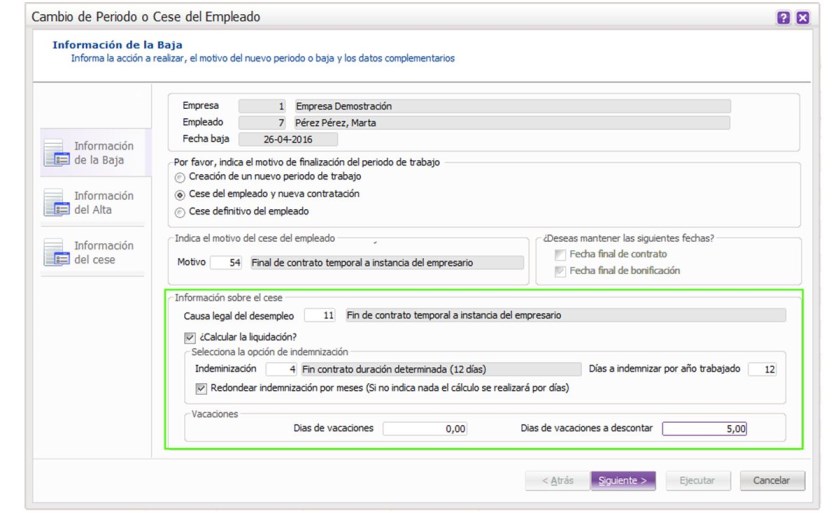Viewport: 838px width, 513px height.
Task: Select Cese definitivo del empleado option
Action: (180, 212)
